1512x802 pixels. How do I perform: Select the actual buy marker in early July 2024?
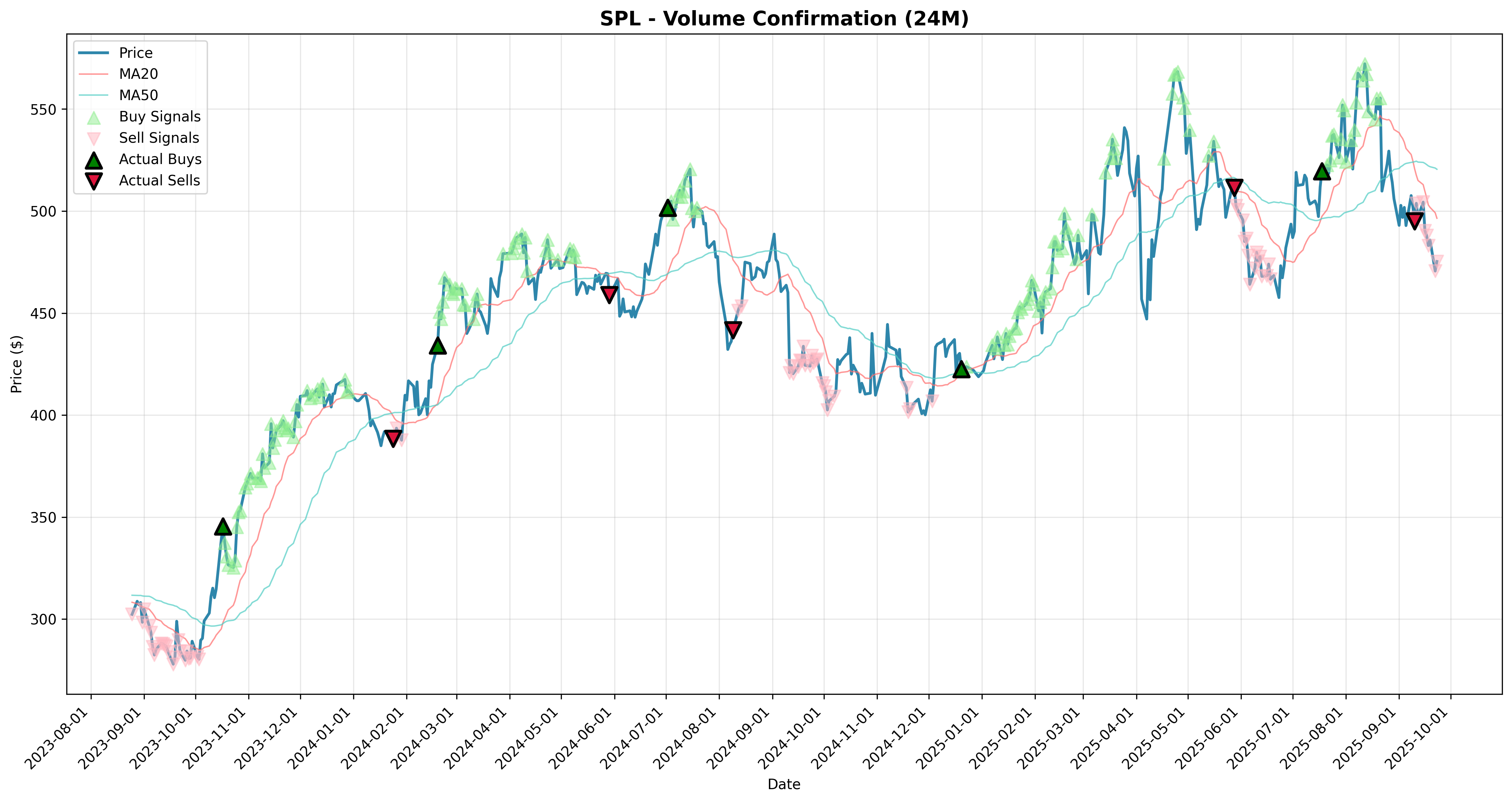click(x=668, y=208)
